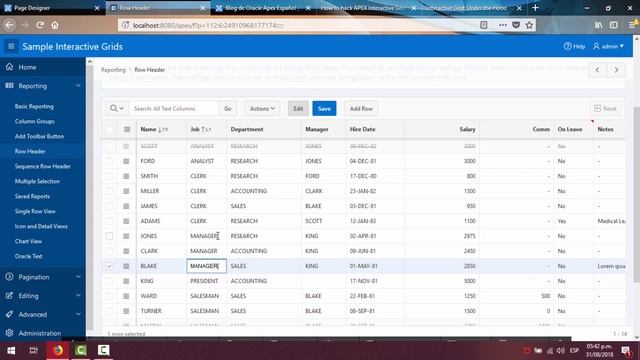Click the Reporting section icon

[x=9, y=86]
